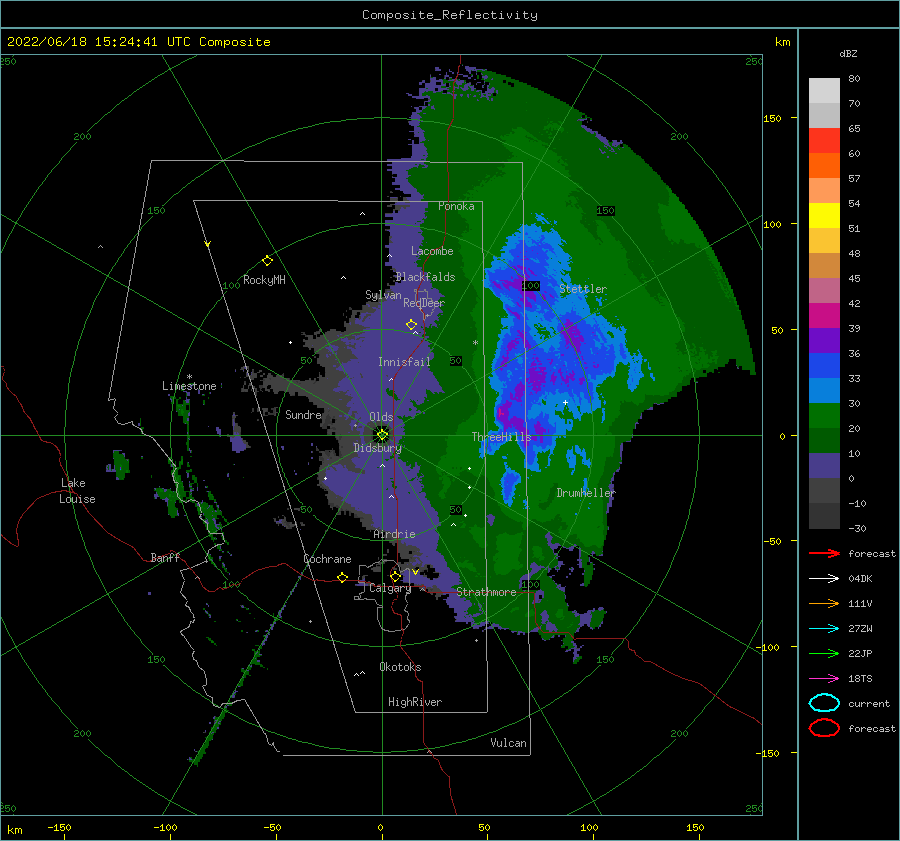The height and width of the screenshot is (841, 900).
Task: Click the 04DK legend label
Action: (x=860, y=579)
